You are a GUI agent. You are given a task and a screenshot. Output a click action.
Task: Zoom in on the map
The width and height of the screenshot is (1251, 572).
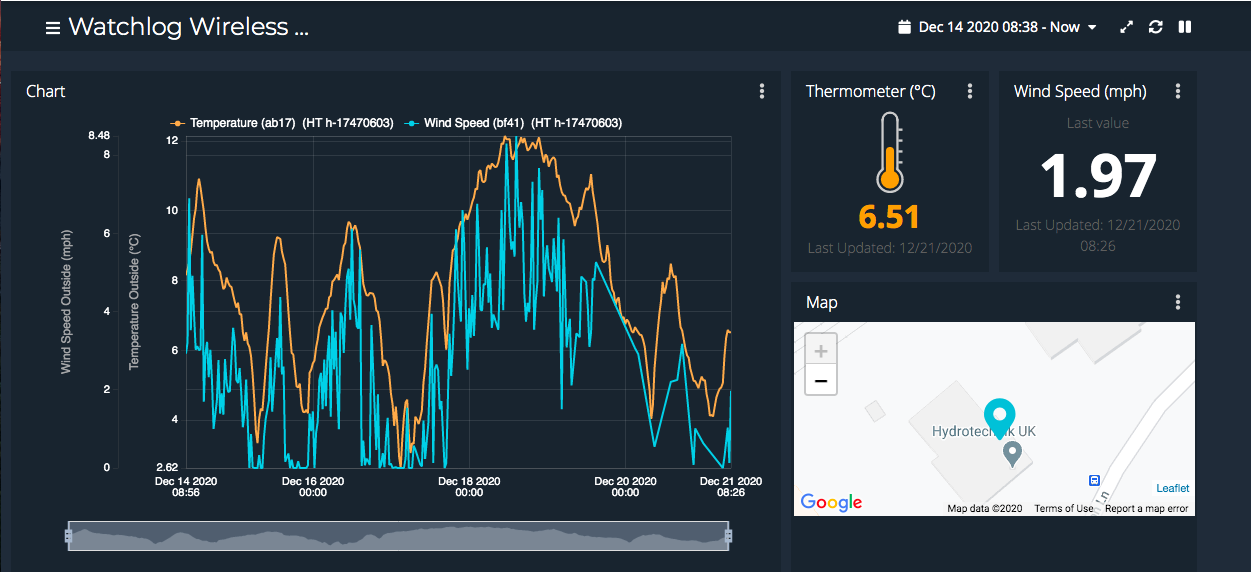click(821, 351)
